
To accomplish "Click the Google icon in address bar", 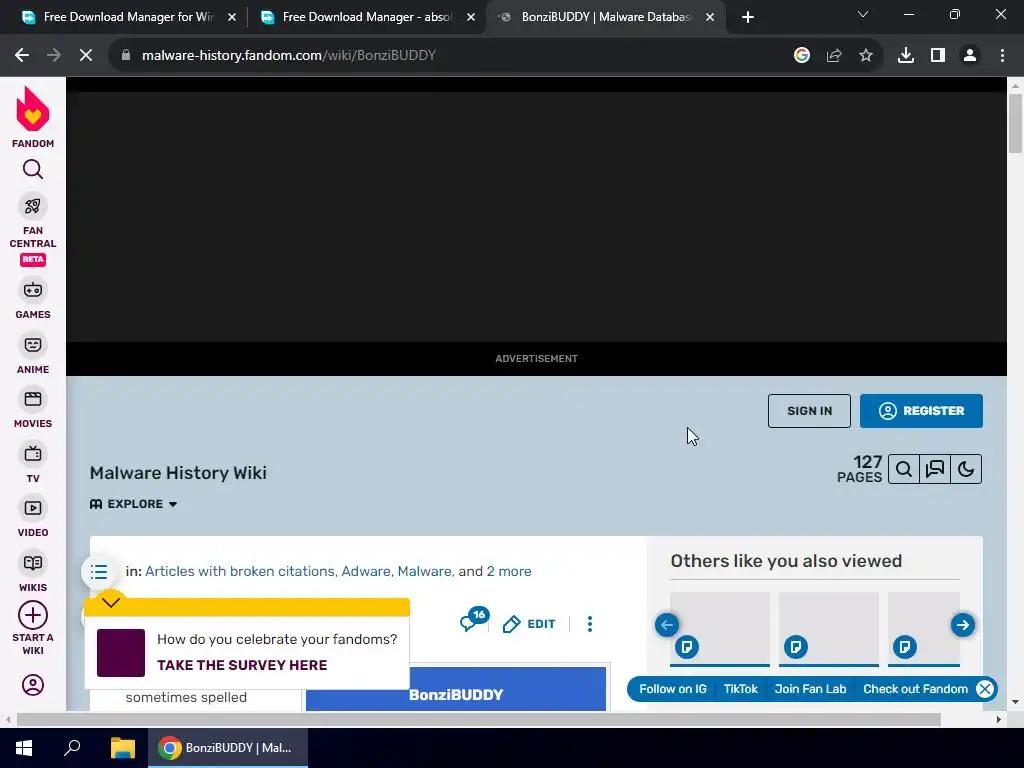I will coord(802,56).
